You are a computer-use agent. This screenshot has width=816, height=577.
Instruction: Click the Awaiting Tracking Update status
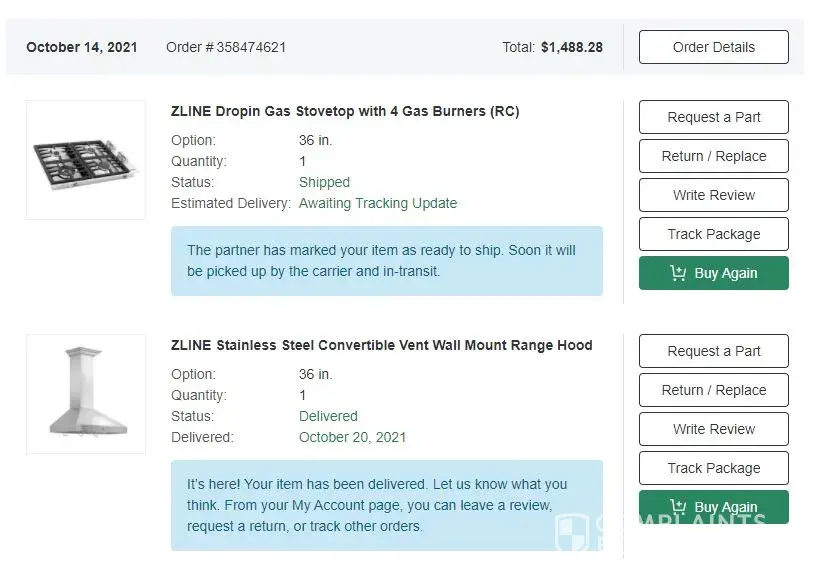pos(377,203)
